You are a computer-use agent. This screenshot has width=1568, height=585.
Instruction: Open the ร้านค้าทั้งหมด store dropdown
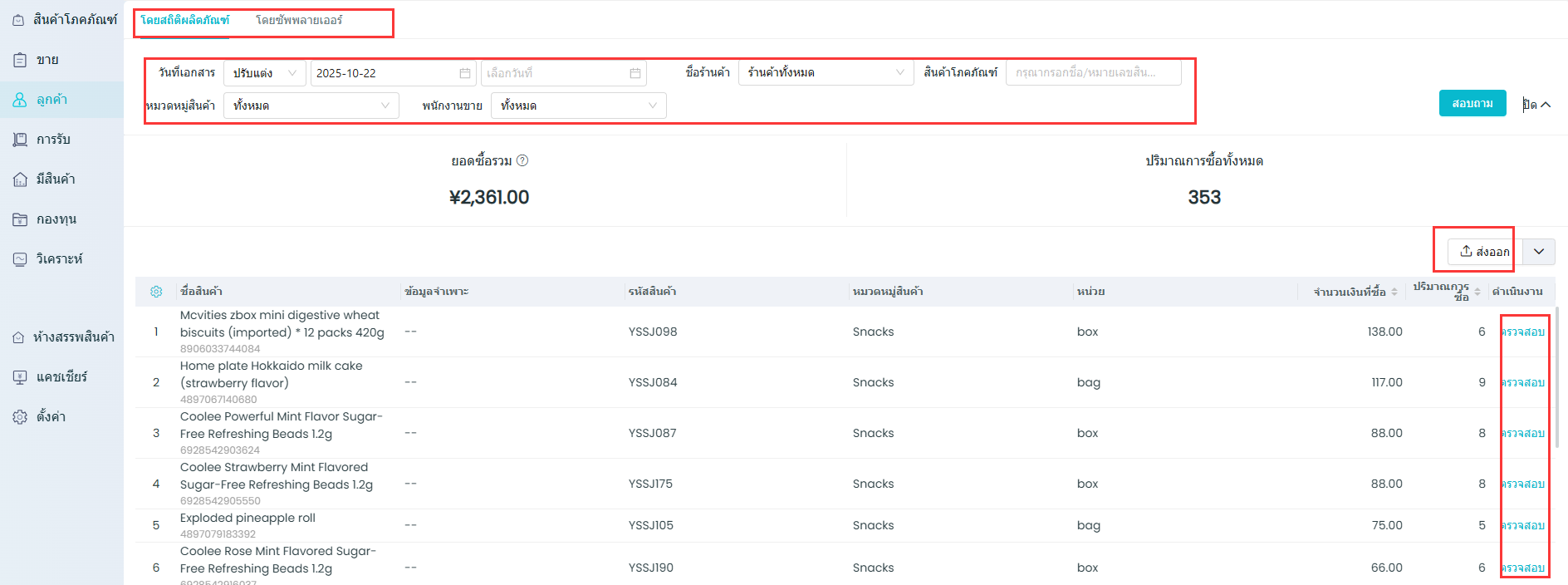[825, 73]
